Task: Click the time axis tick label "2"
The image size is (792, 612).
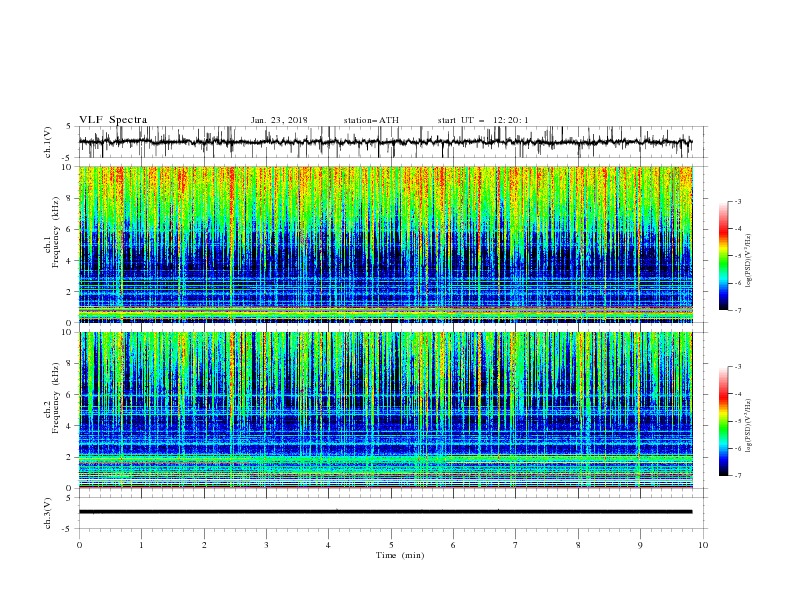Action: coord(204,545)
